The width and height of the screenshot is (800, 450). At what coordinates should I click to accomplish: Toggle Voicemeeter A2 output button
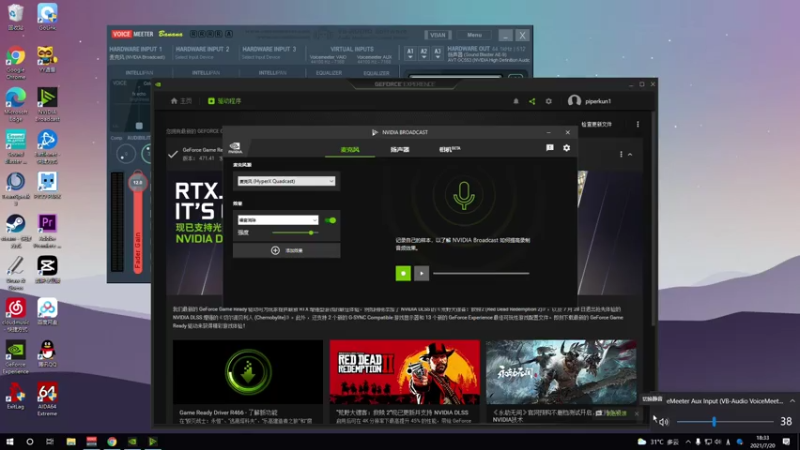coord(423,54)
